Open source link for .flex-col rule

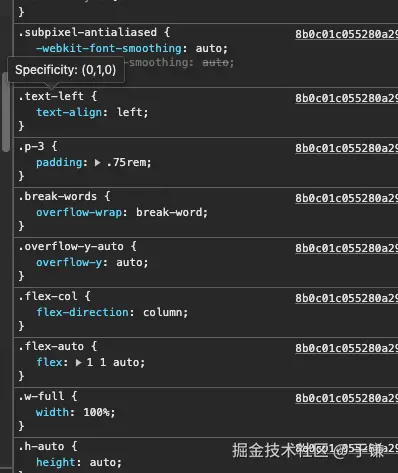(x=346, y=298)
